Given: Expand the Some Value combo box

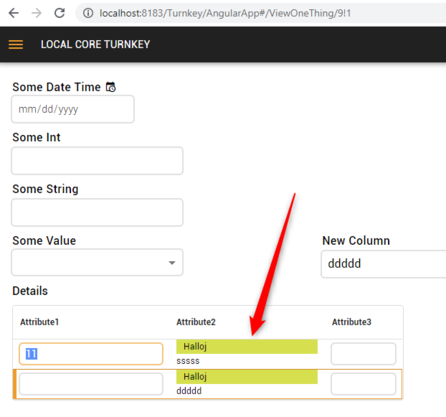Looking at the screenshot, I should pyautogui.click(x=97, y=262).
